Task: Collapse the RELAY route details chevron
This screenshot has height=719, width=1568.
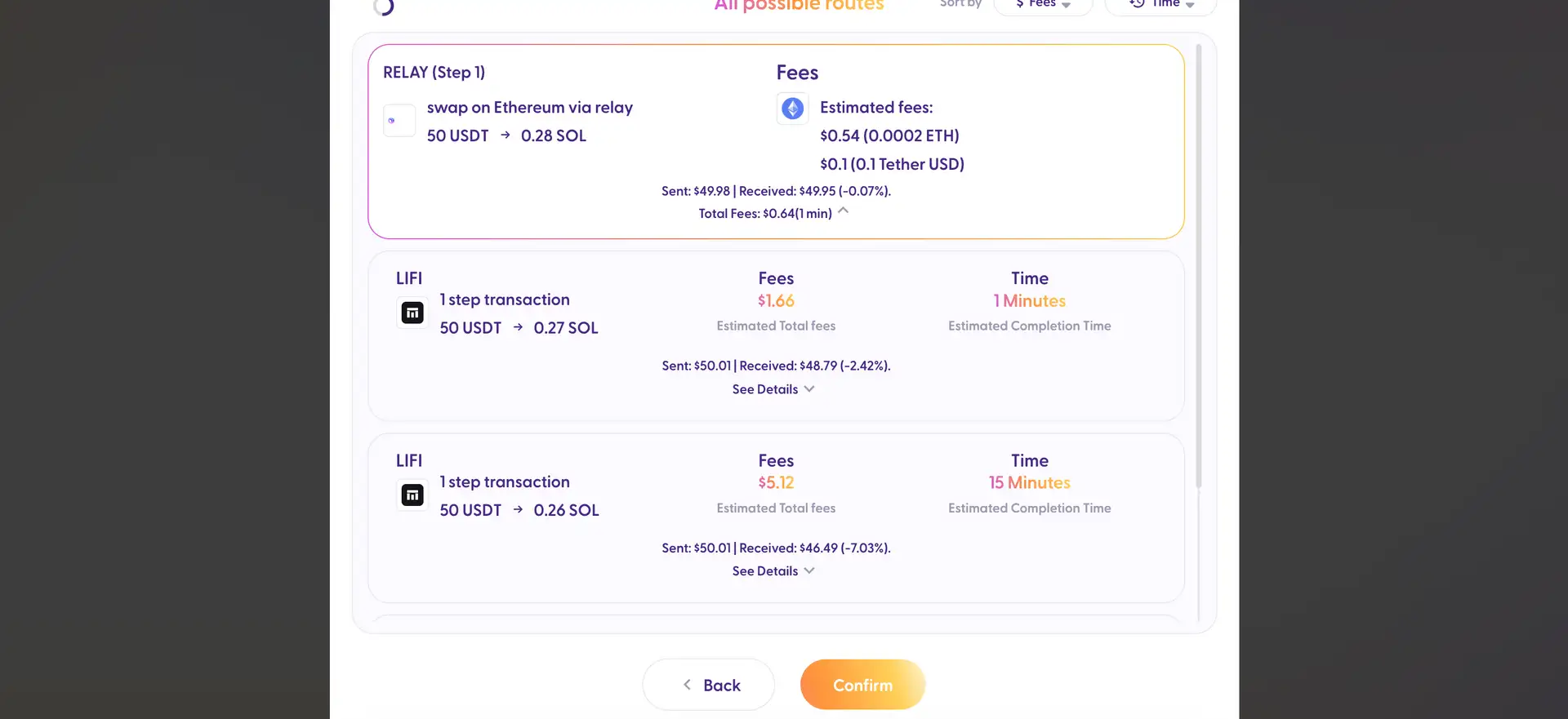Action: tap(844, 211)
